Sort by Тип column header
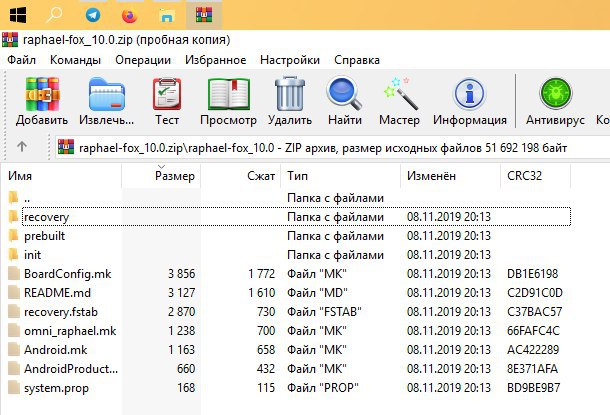Viewport: 610px width, 415px height. (x=340, y=176)
